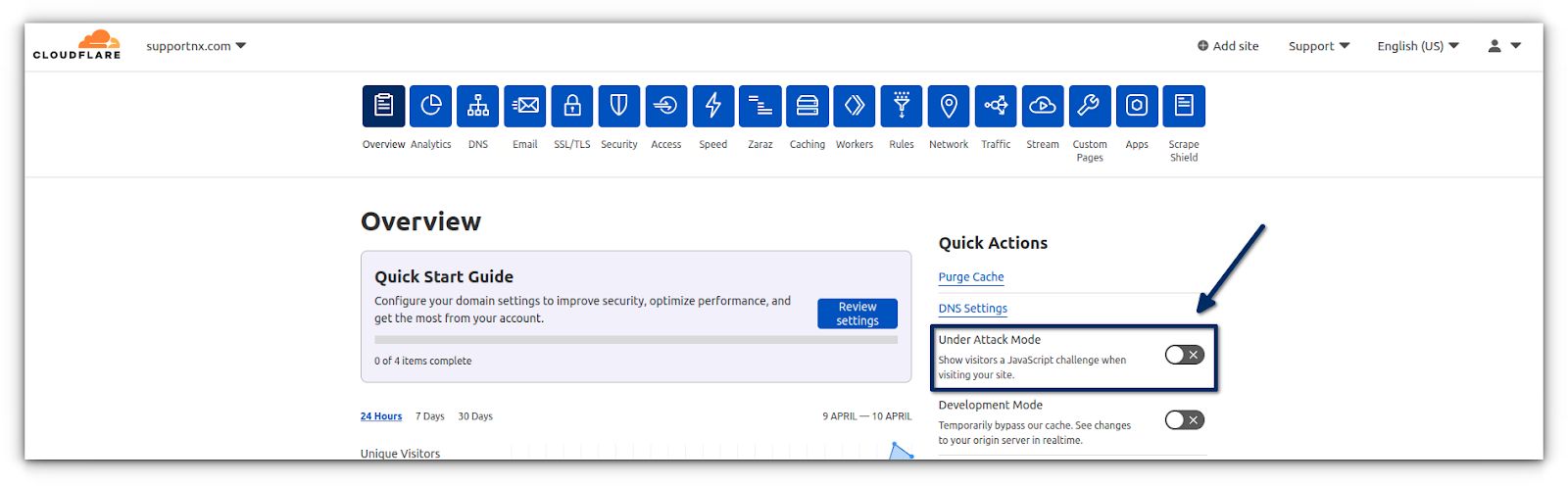The height and width of the screenshot is (486, 1568).
Task: Expand the Support dropdown menu
Action: (1319, 46)
